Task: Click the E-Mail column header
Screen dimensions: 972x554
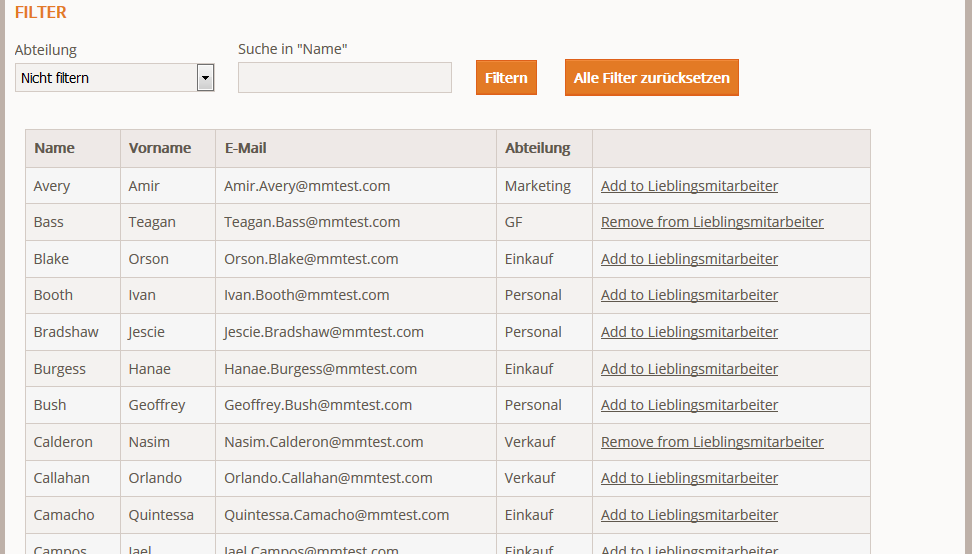Action: (245, 148)
